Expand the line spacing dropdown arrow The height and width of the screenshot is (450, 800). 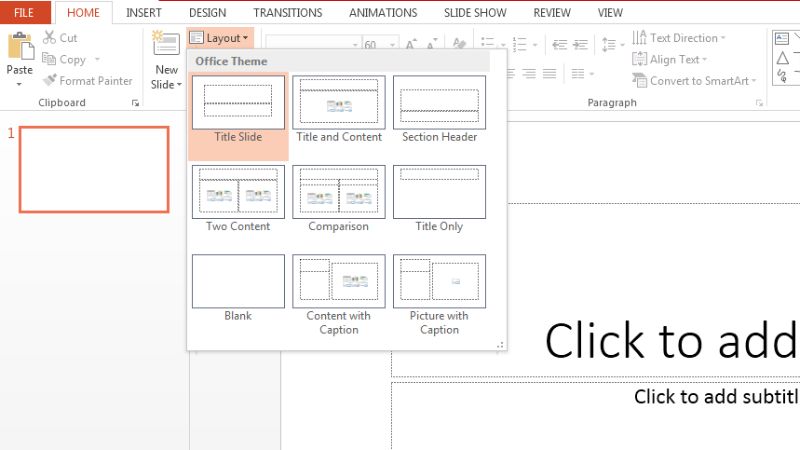point(622,45)
